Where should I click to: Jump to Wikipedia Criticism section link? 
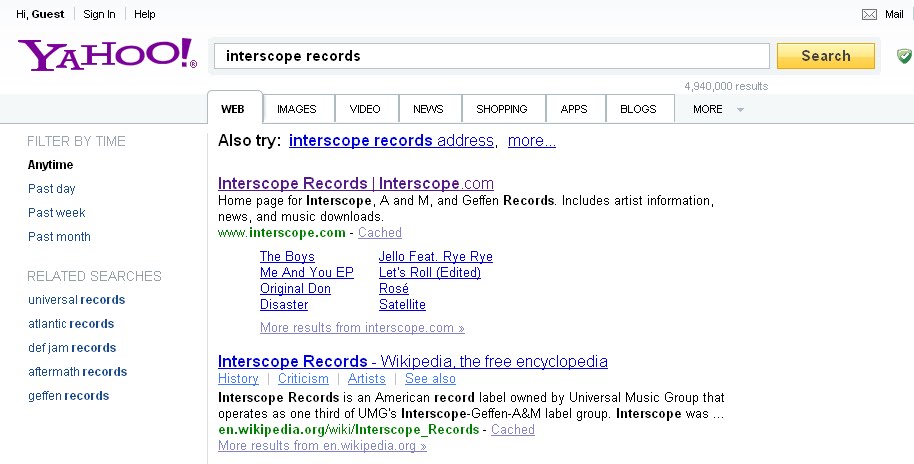[303, 379]
